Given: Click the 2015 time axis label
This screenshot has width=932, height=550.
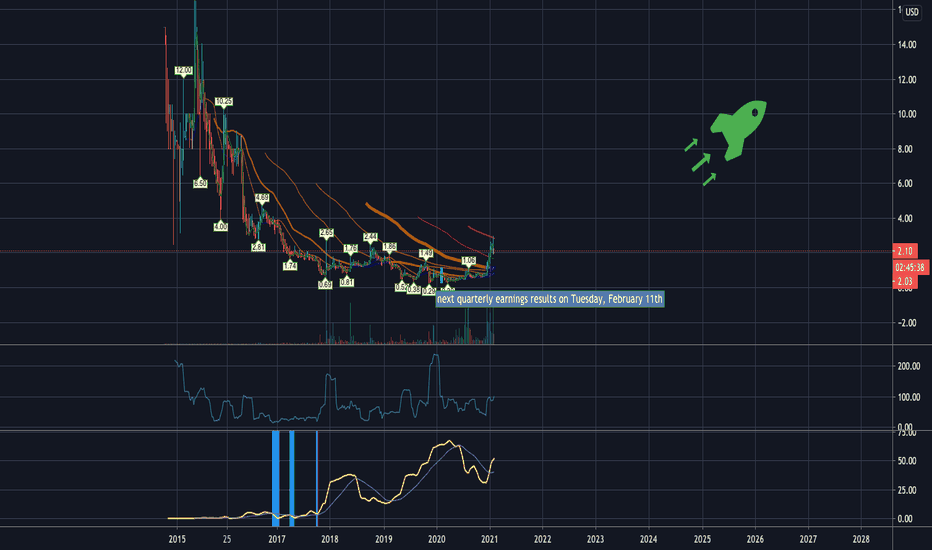Looking at the screenshot, I should pos(177,539).
